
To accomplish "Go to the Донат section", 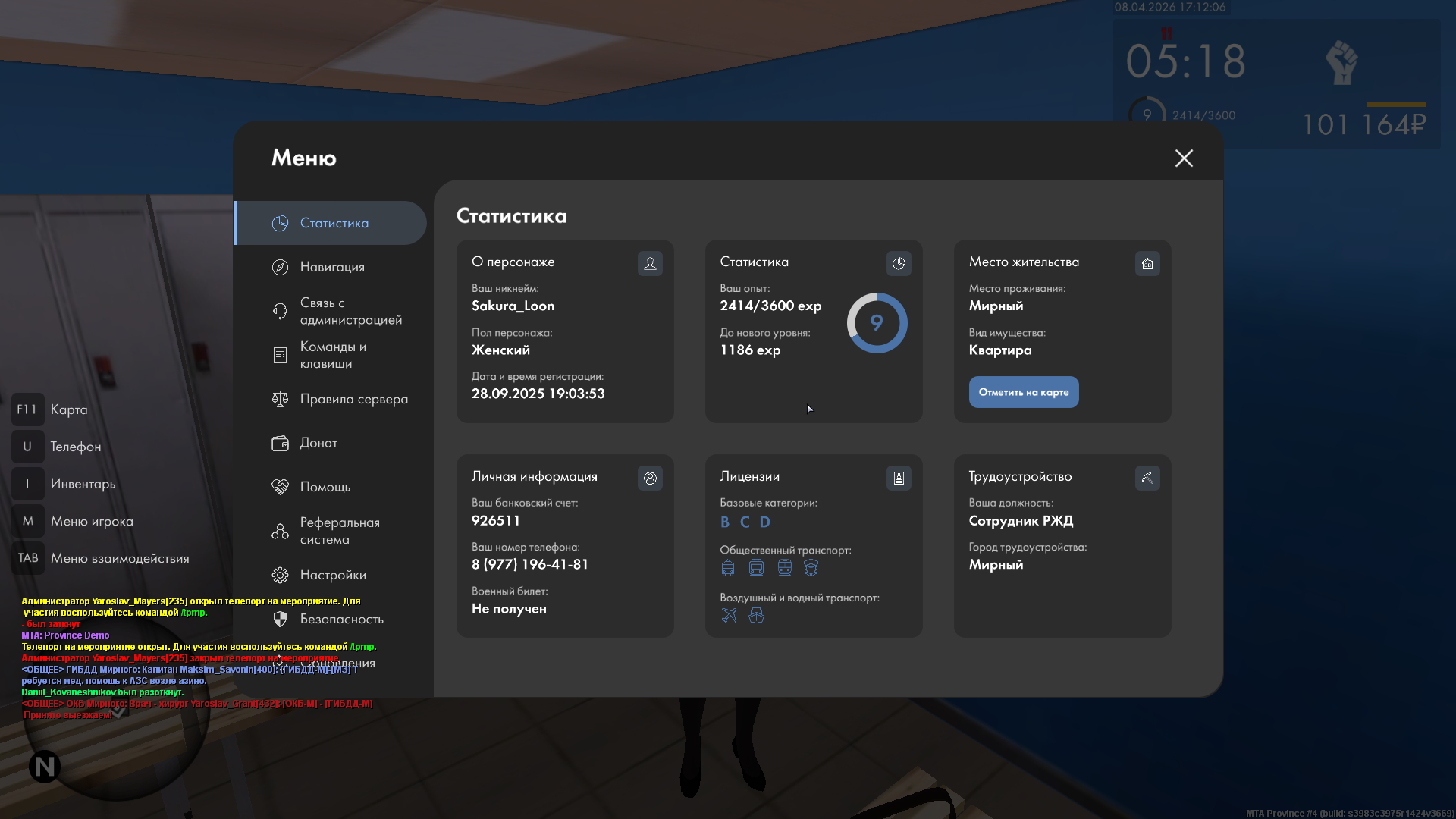I will [317, 443].
